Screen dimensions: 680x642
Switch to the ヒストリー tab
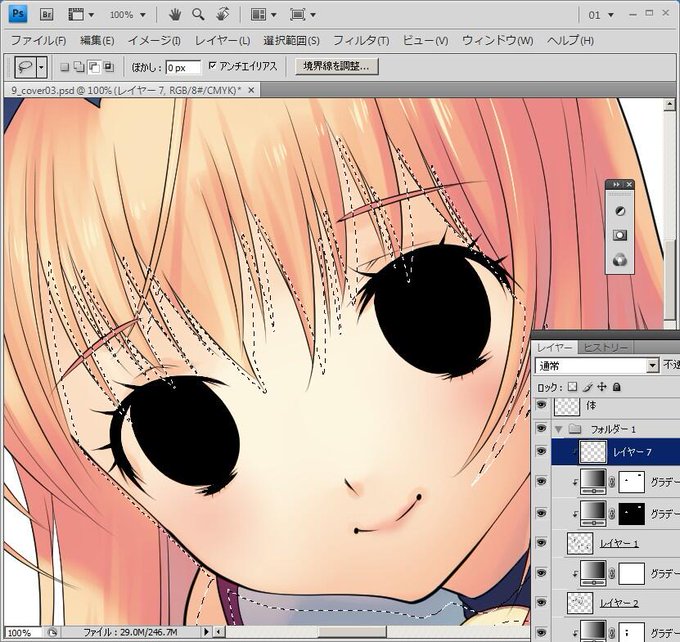click(605, 347)
